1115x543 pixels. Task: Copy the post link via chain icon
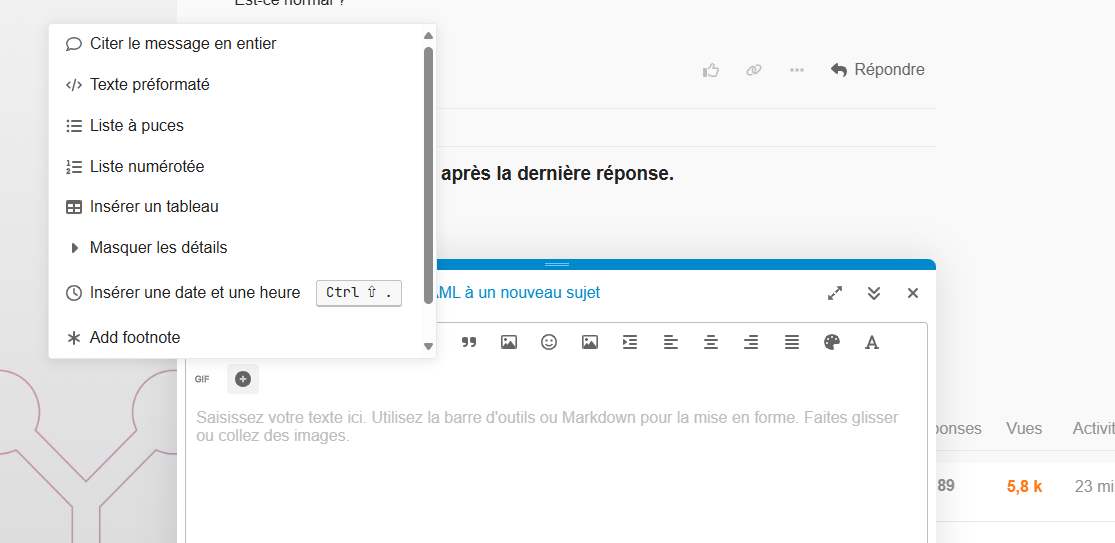click(754, 70)
